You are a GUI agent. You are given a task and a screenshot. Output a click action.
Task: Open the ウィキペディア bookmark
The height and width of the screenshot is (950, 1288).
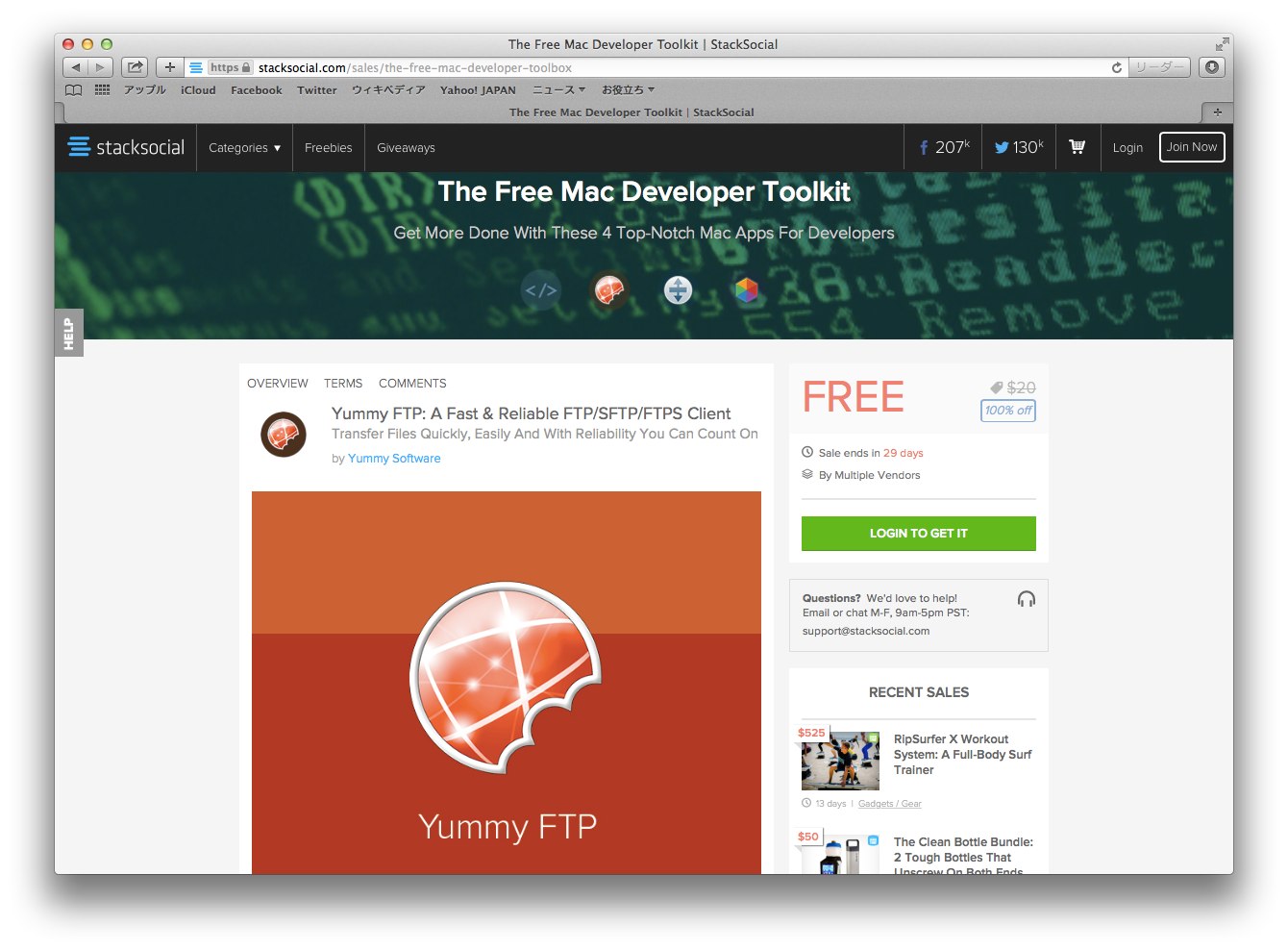[388, 90]
